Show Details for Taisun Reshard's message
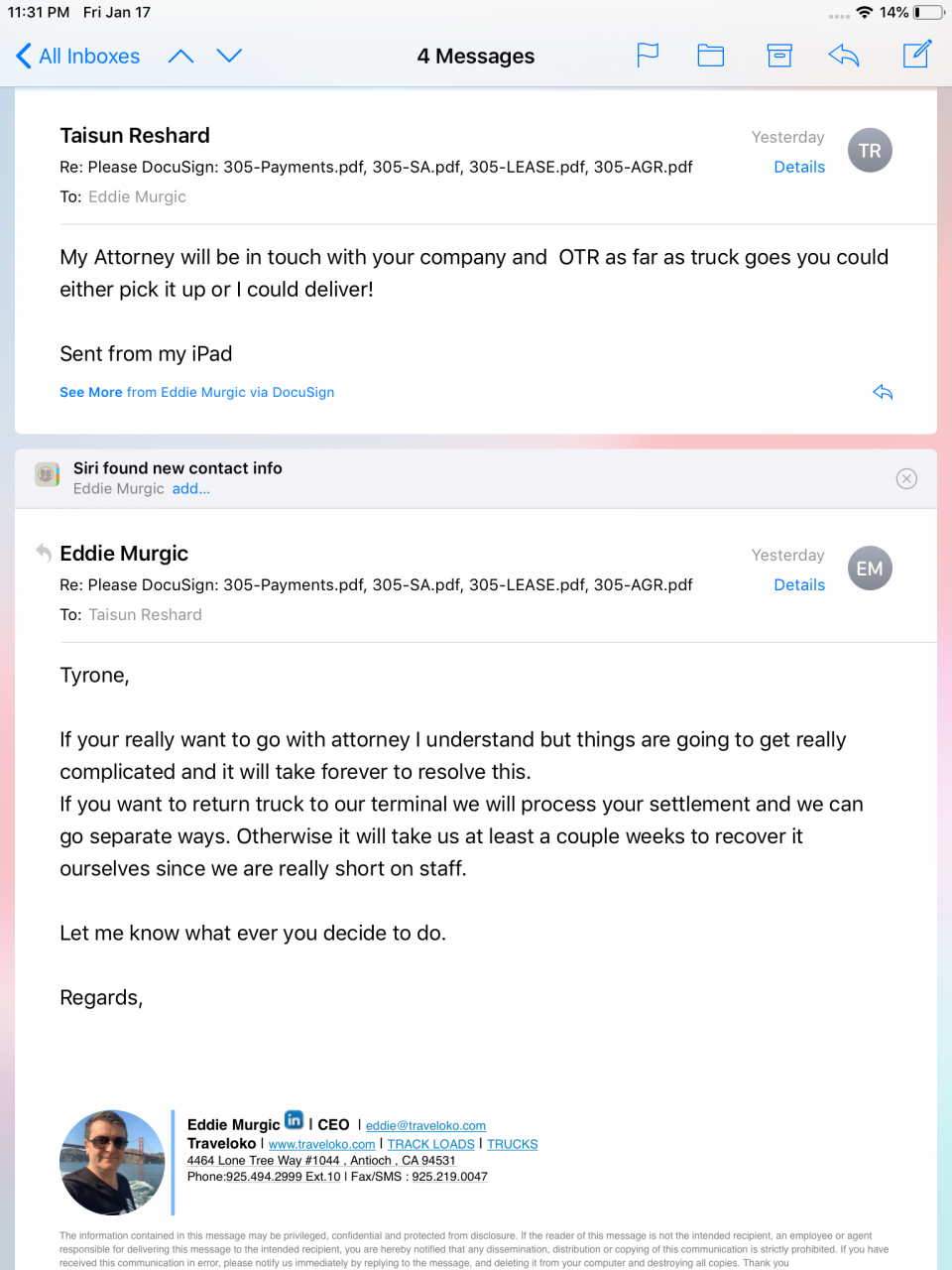Screen dimensions: 952x1270 pos(799,167)
